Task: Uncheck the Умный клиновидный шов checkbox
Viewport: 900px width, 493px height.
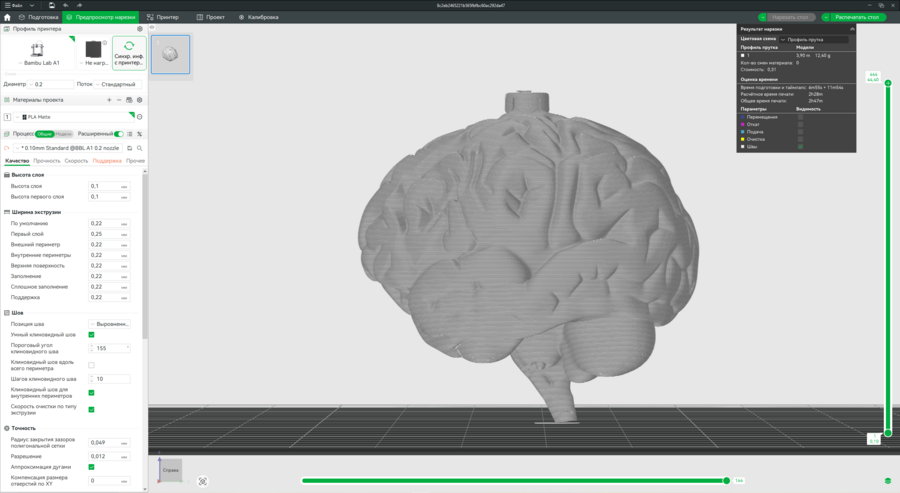Action: click(x=91, y=335)
